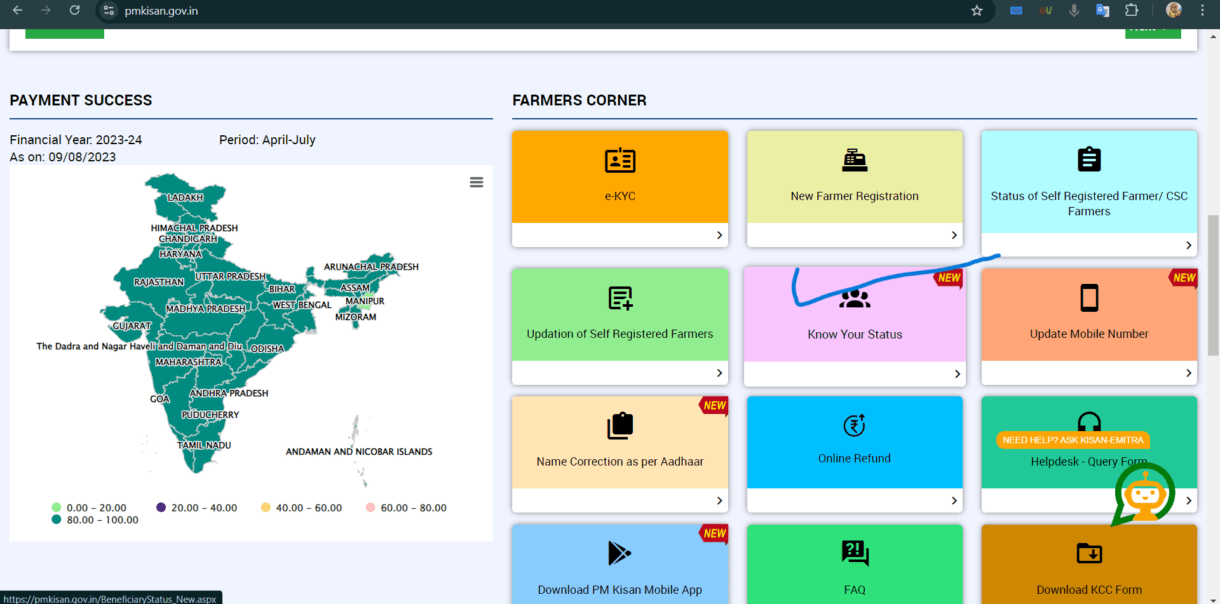
Task: Open the Google Translate extension icon
Action: [1103, 10]
